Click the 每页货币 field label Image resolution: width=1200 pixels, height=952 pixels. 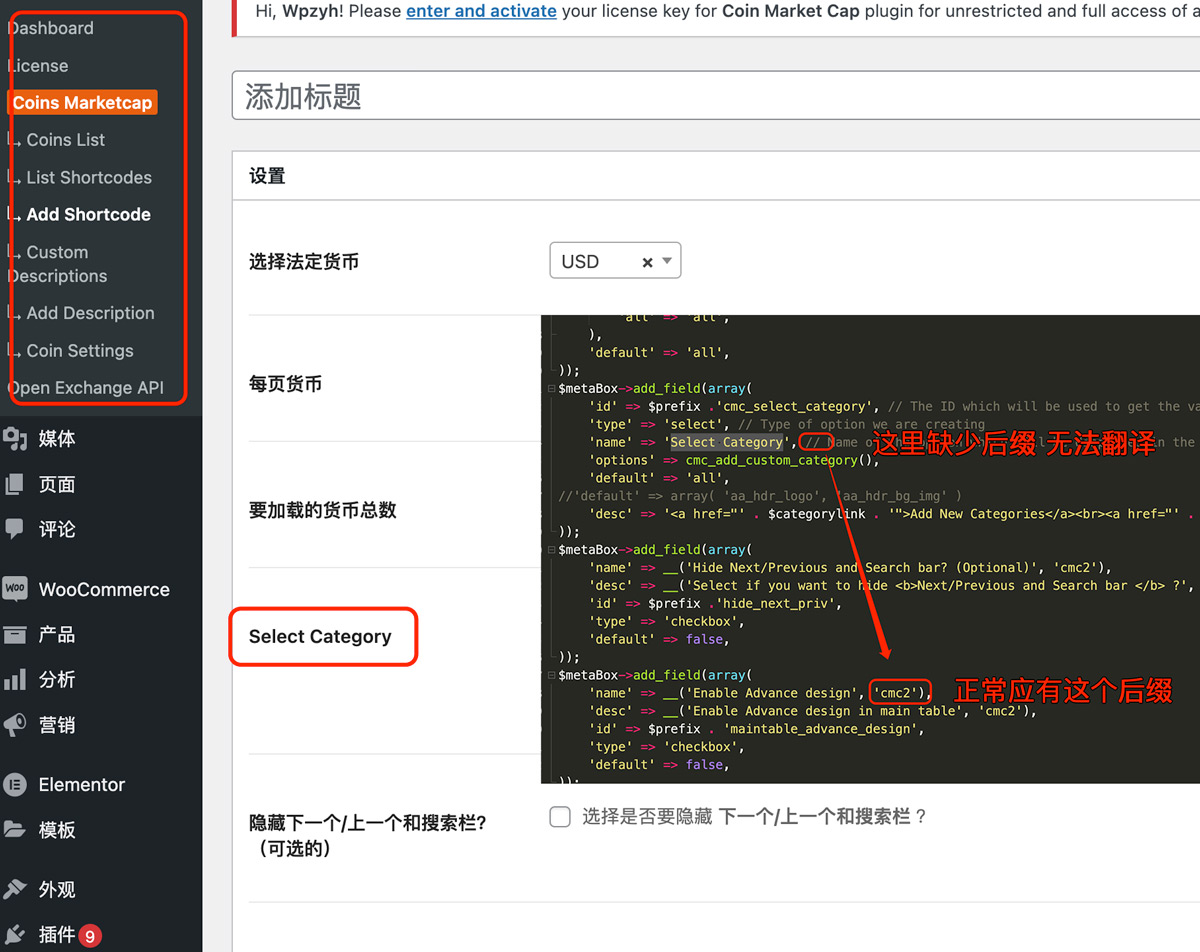tap(285, 384)
